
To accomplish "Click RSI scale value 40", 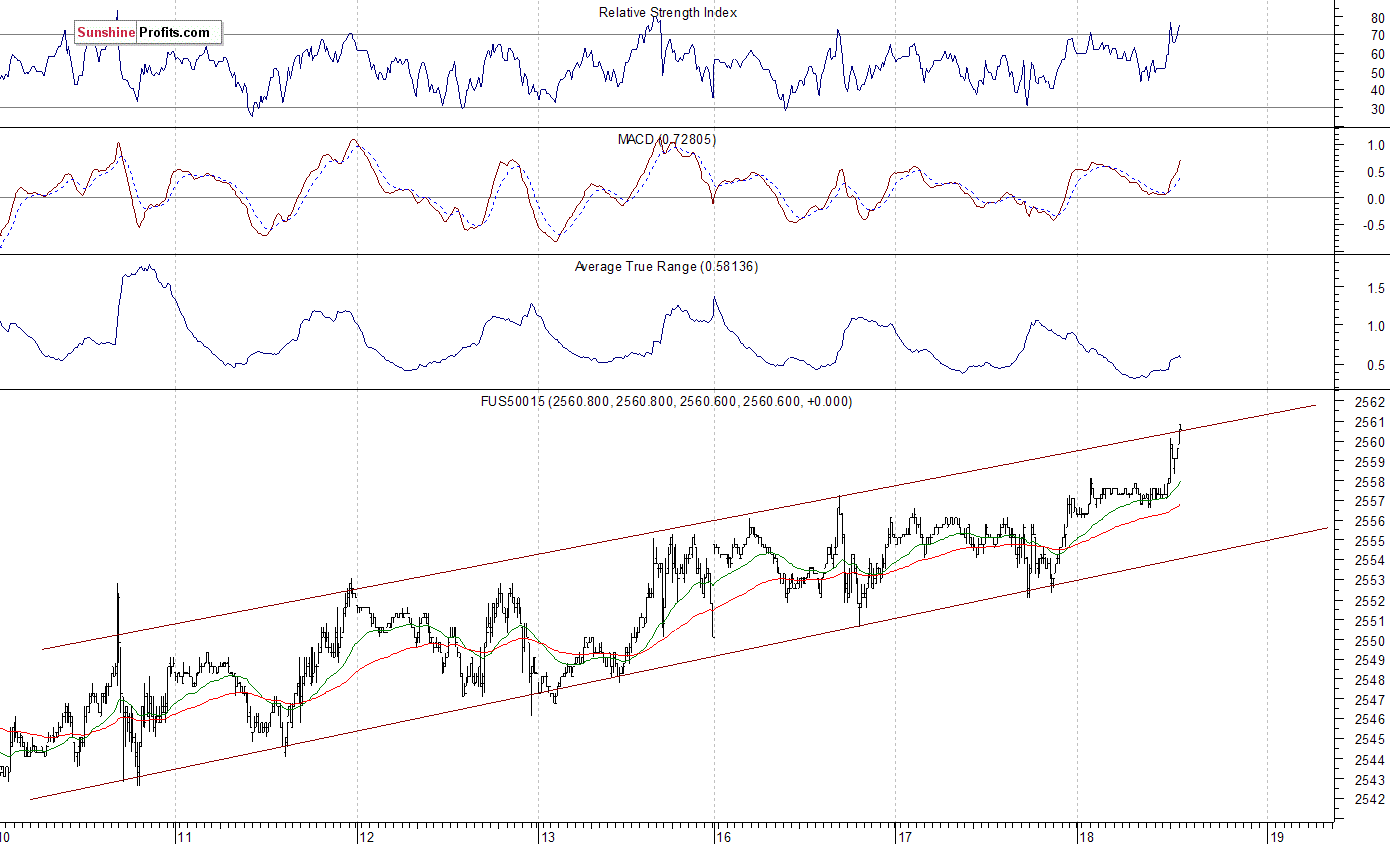I will 1377,90.
